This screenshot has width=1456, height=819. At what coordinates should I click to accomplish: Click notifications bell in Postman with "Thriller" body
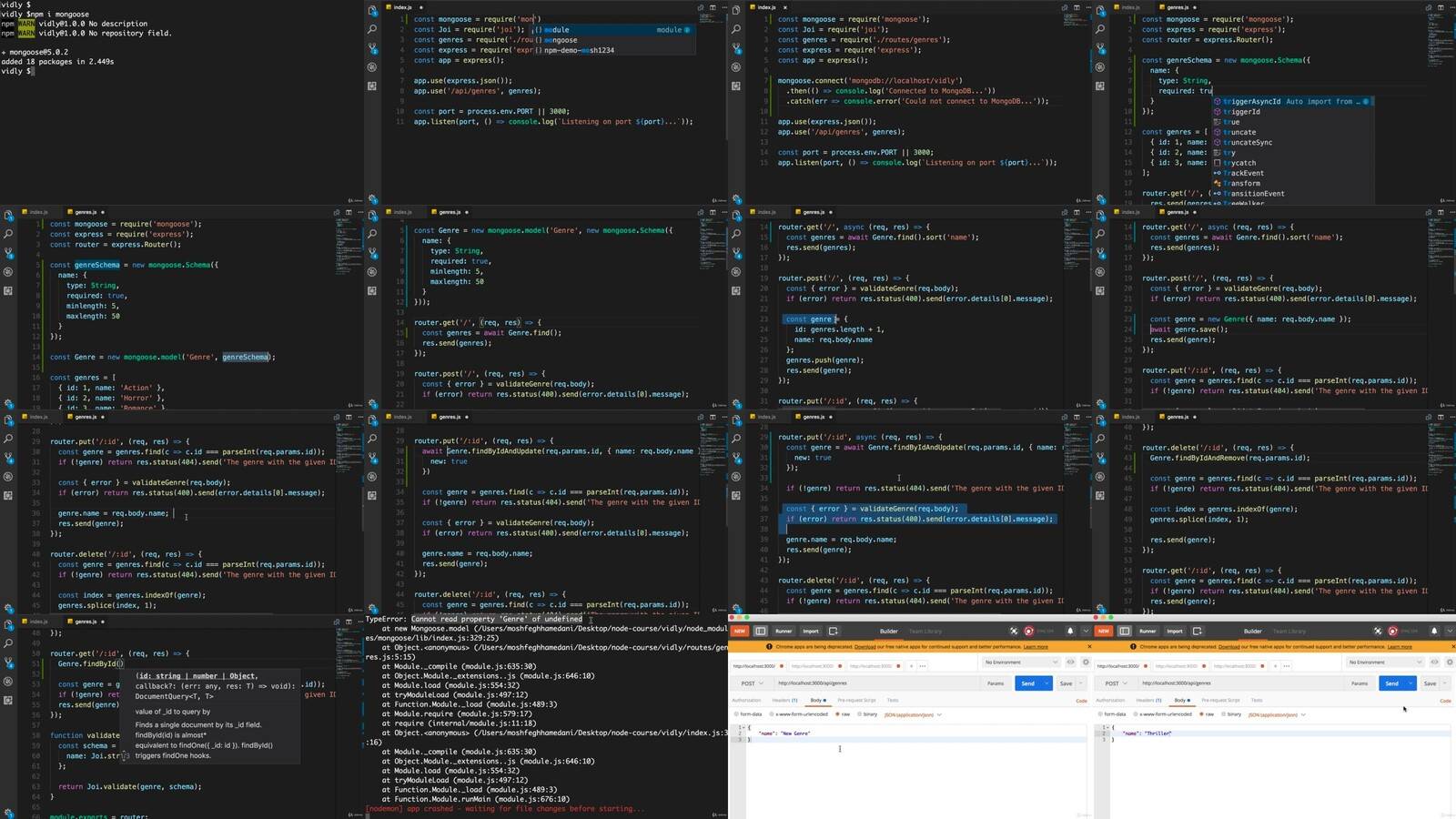1434,631
